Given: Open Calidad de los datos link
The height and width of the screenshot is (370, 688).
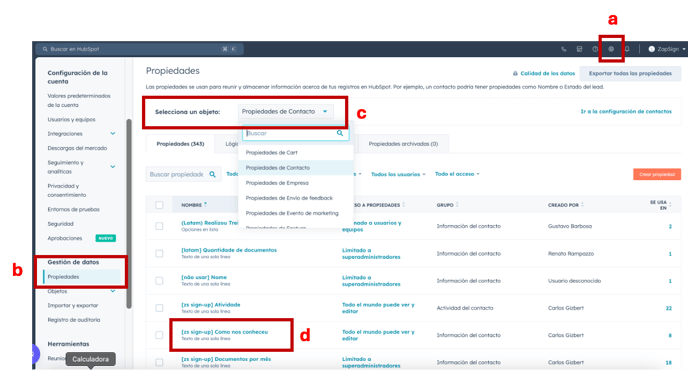Looking at the screenshot, I should click(548, 74).
